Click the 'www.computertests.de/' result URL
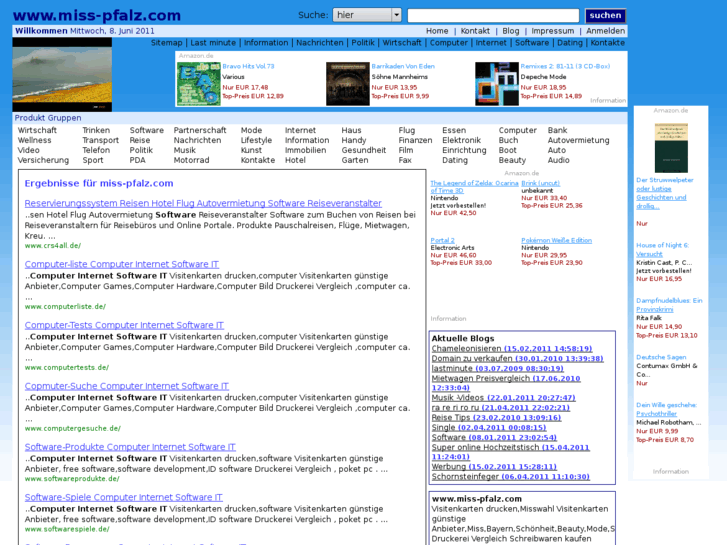This screenshot has height=545, width=727. coord(67,368)
